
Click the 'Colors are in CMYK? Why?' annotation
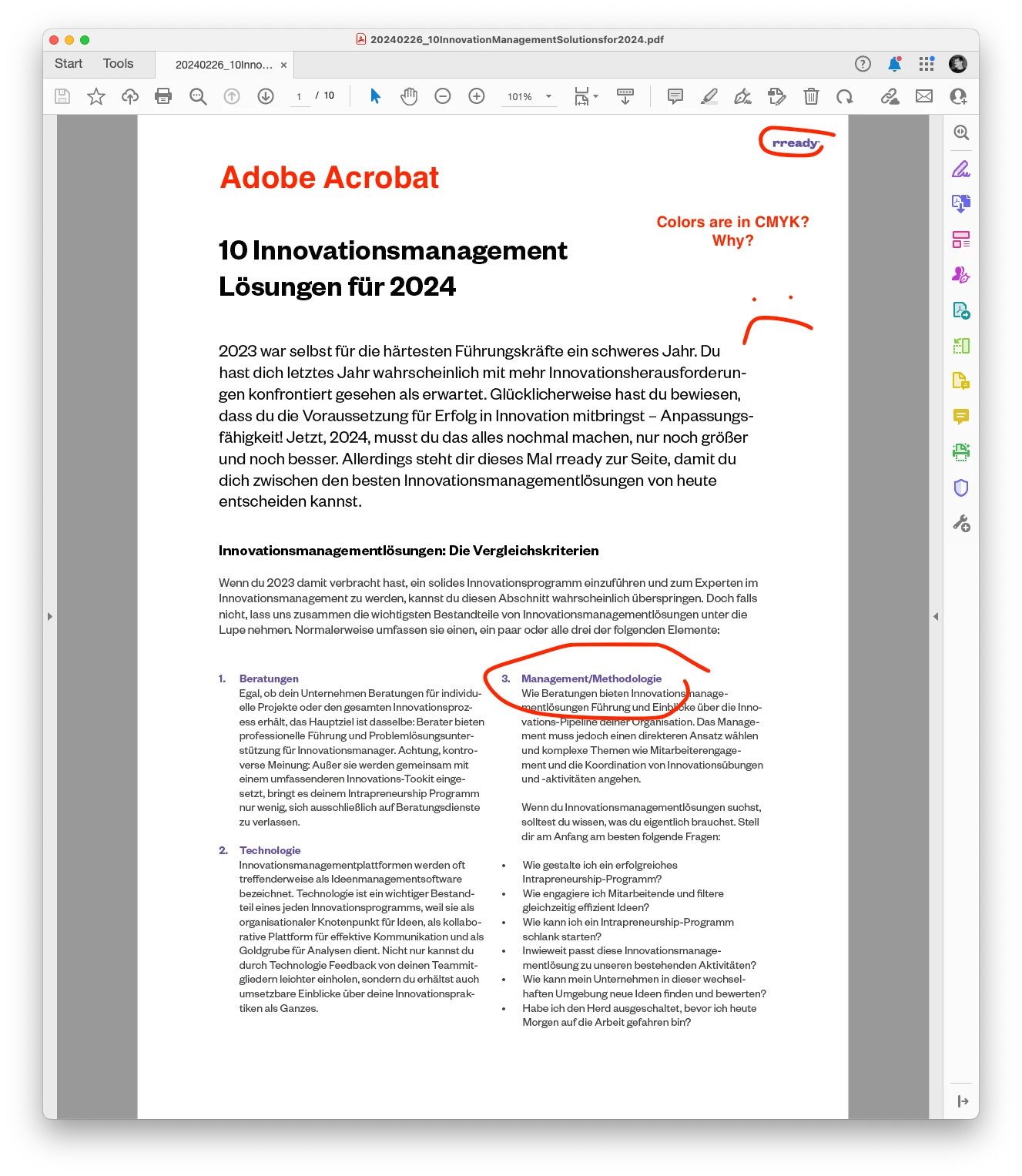click(x=732, y=231)
